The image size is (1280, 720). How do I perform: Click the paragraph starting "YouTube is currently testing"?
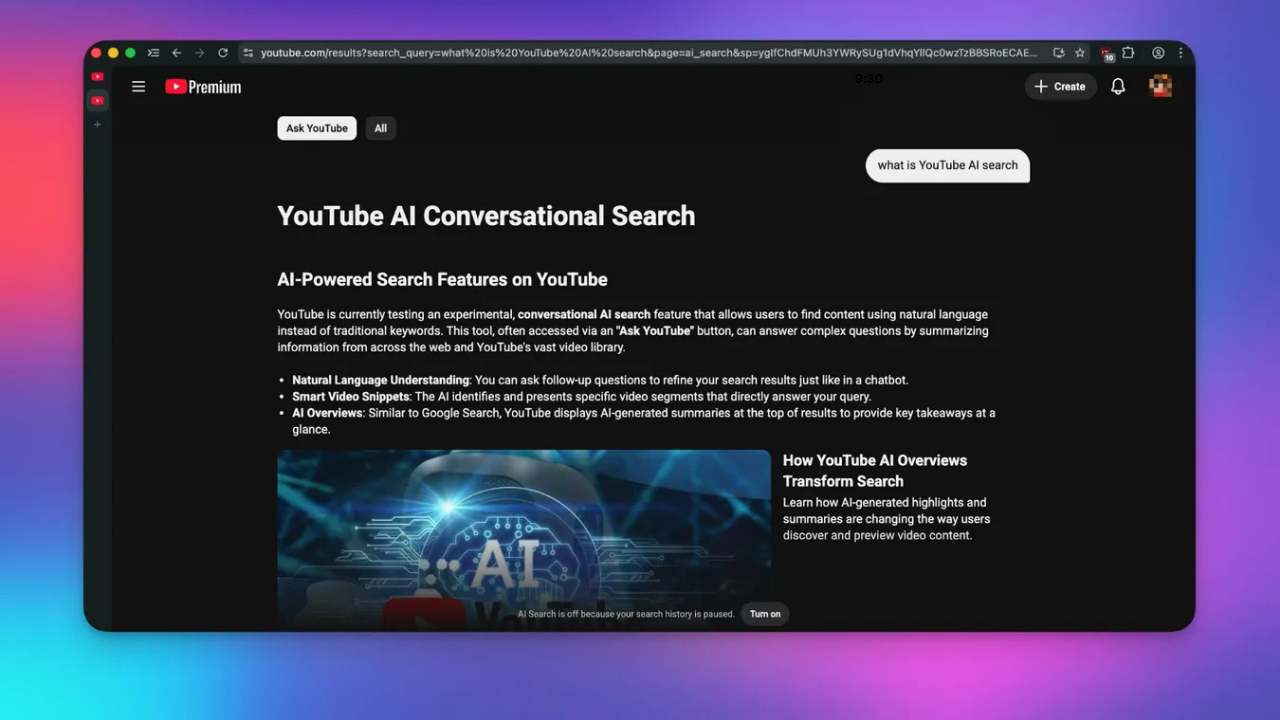(633, 331)
